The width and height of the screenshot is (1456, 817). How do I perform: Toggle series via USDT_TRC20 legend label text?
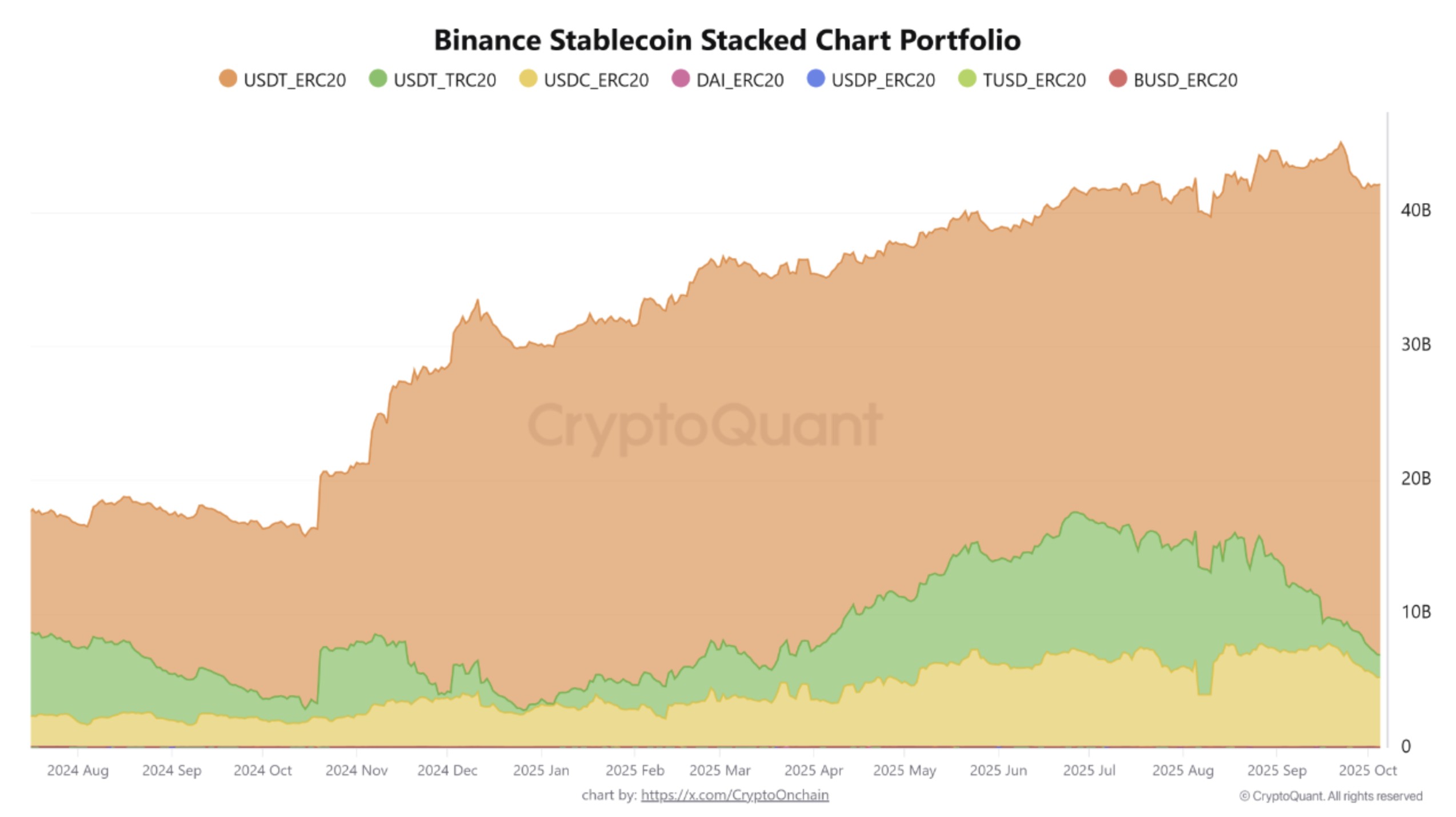(x=445, y=80)
